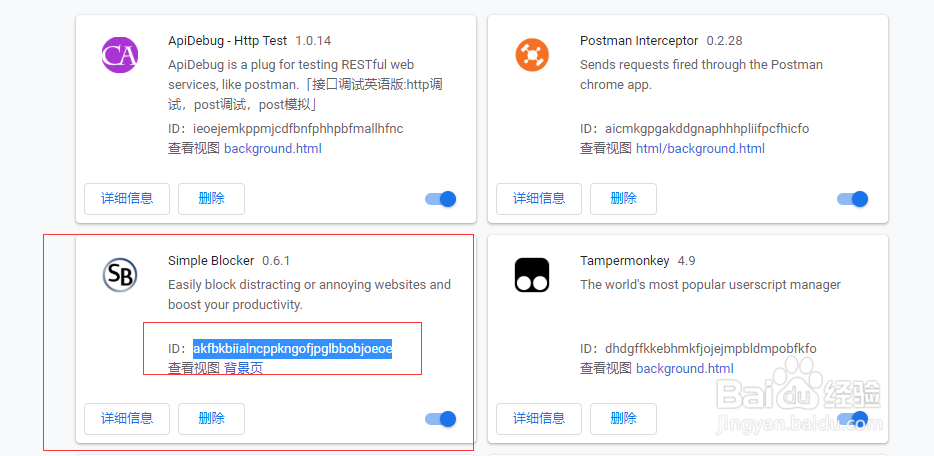Show 详细信息 for Tampermonkey

[539, 419]
